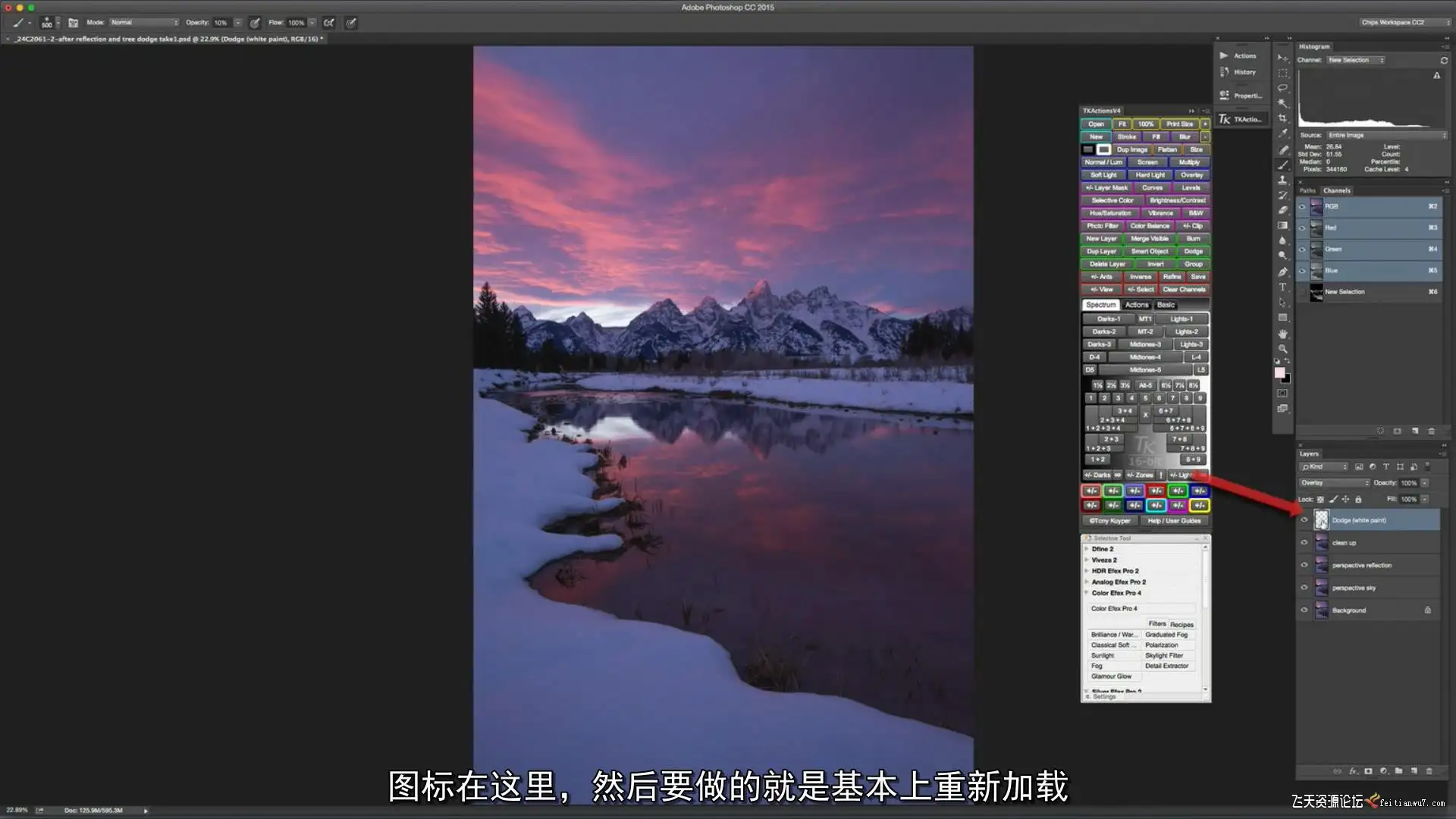The image size is (1456, 819).
Task: Refresh the histogram using refresh icon
Action: click(1443, 60)
